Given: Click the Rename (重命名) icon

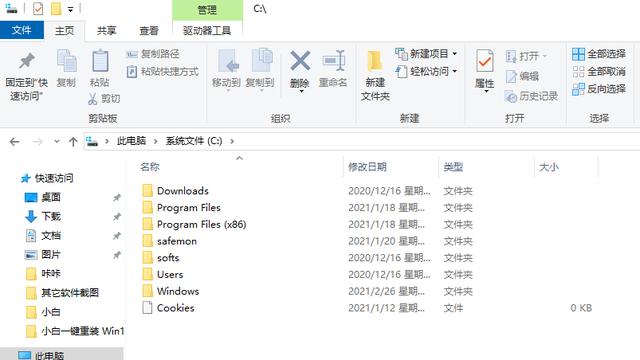Looking at the screenshot, I should pyautogui.click(x=333, y=61).
